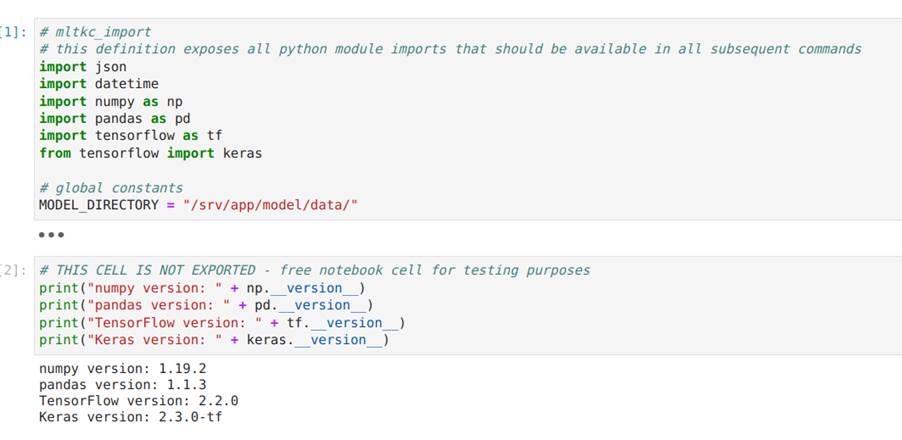
Task: Click the 'import numpy as np' line
Action: coord(111,101)
